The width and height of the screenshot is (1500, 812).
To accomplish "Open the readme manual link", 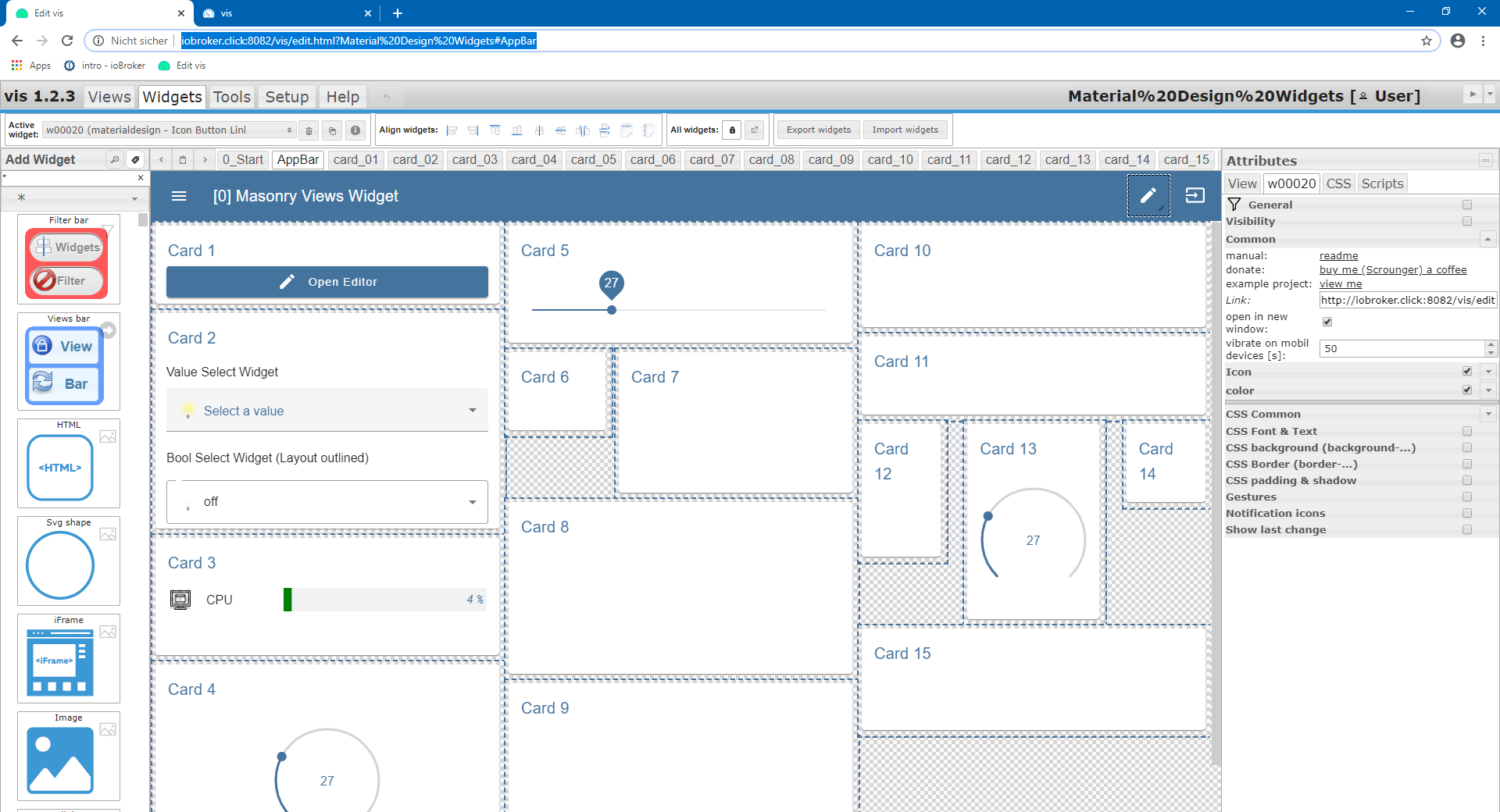I will click(x=1338, y=255).
